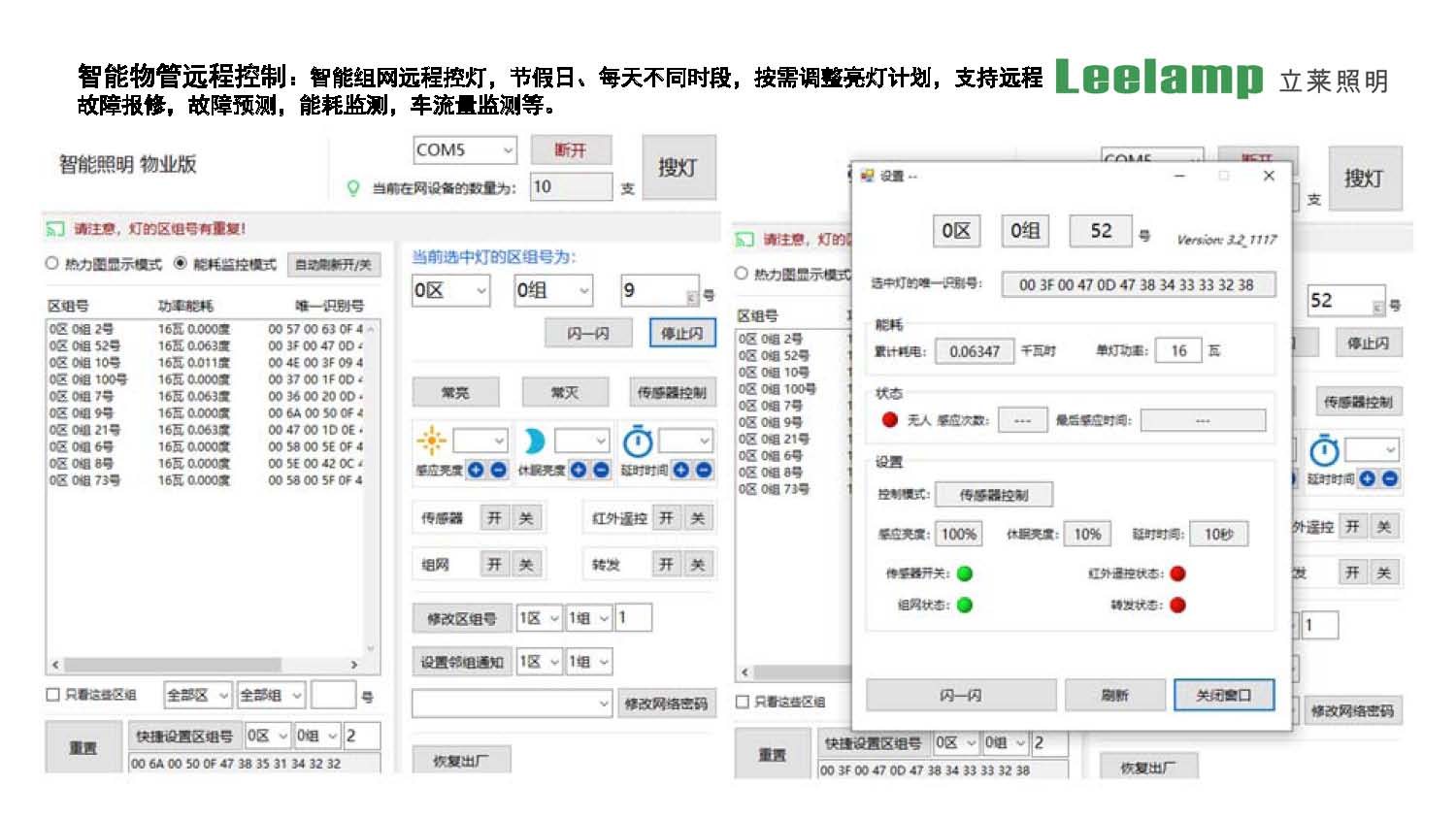Open the 全部区 filter dropdown
Viewport: 1456px width, 819px height.
197,695
